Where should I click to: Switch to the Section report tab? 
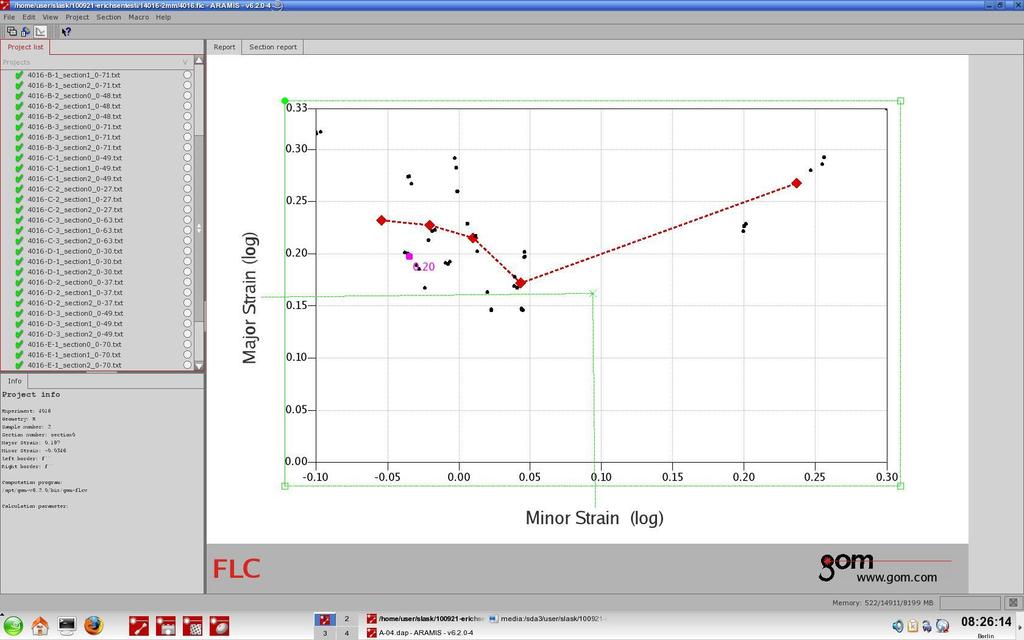click(x=272, y=47)
